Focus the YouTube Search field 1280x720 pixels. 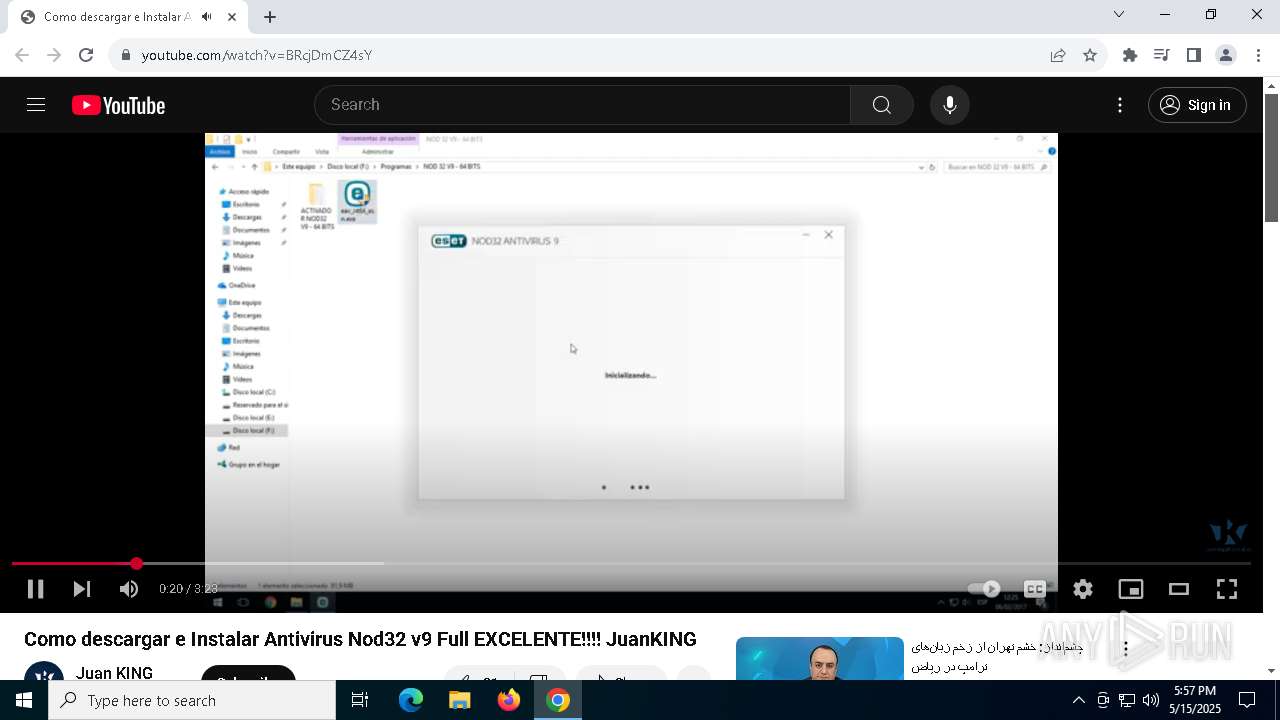pyautogui.click(x=583, y=105)
